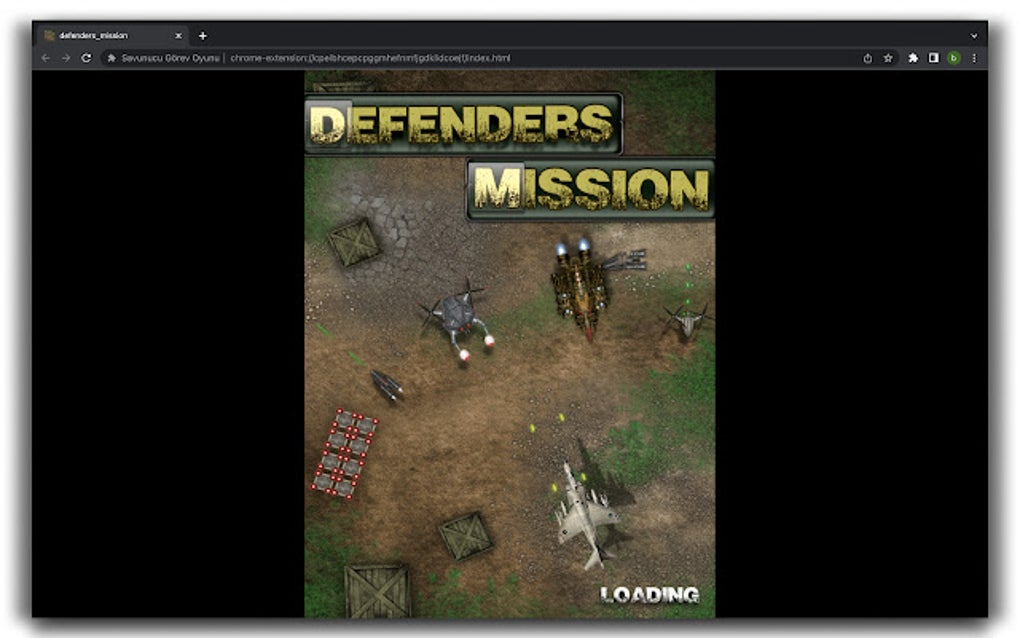This screenshot has width=1020, height=638.
Task: Open the three-dot browser menu
Action: pyautogui.click(x=975, y=58)
